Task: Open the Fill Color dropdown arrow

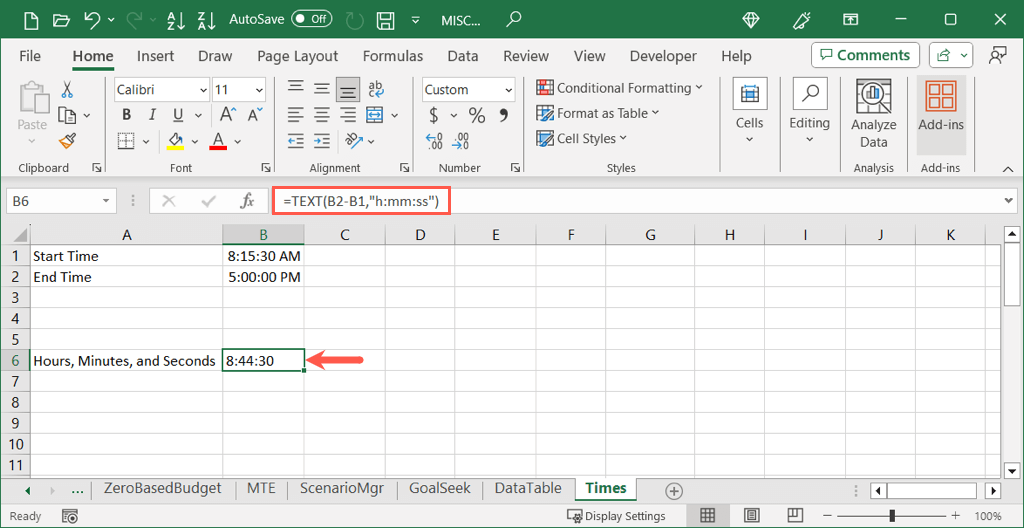Action: [195, 141]
